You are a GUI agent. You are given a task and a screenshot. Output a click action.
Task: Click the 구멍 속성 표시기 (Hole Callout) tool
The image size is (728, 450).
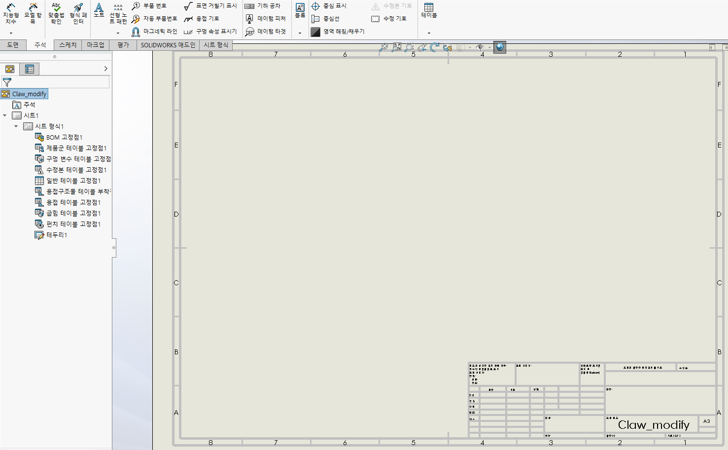click(210, 32)
